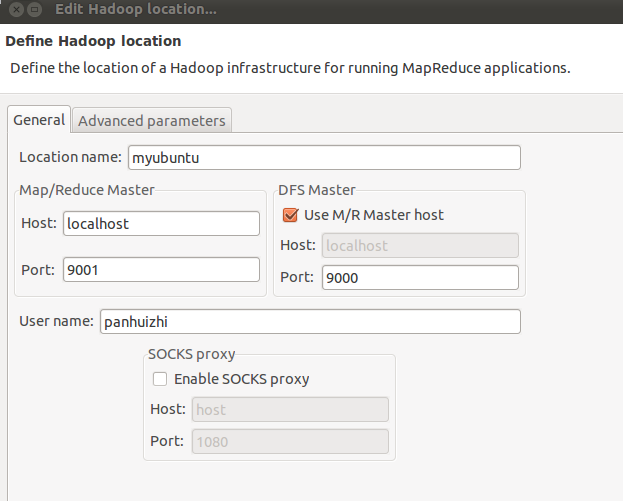Click the disabled SOCKS proxy Host field
The image size is (623, 501).
pyautogui.click(x=290, y=409)
